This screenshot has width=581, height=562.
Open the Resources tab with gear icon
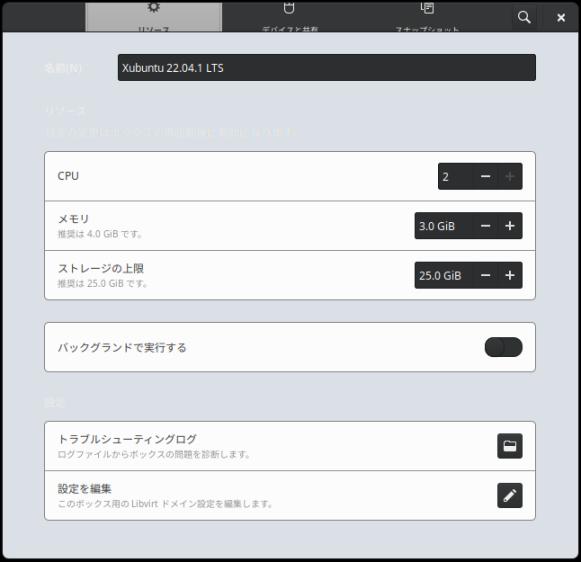pos(153,17)
